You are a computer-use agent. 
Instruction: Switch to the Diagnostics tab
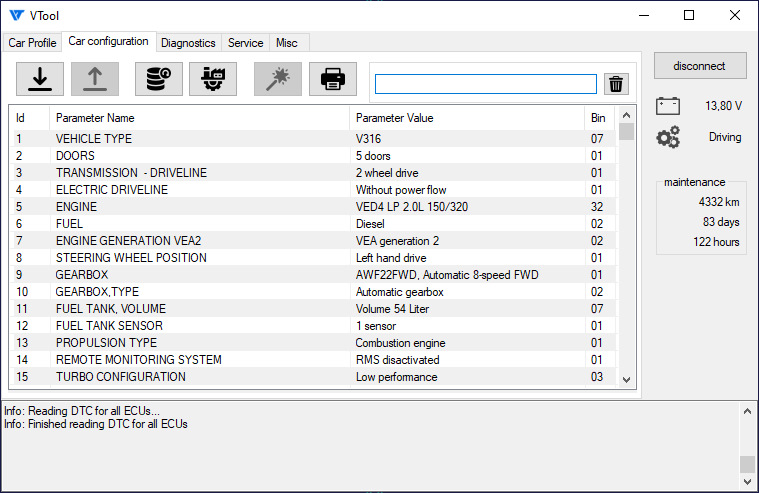click(x=188, y=43)
